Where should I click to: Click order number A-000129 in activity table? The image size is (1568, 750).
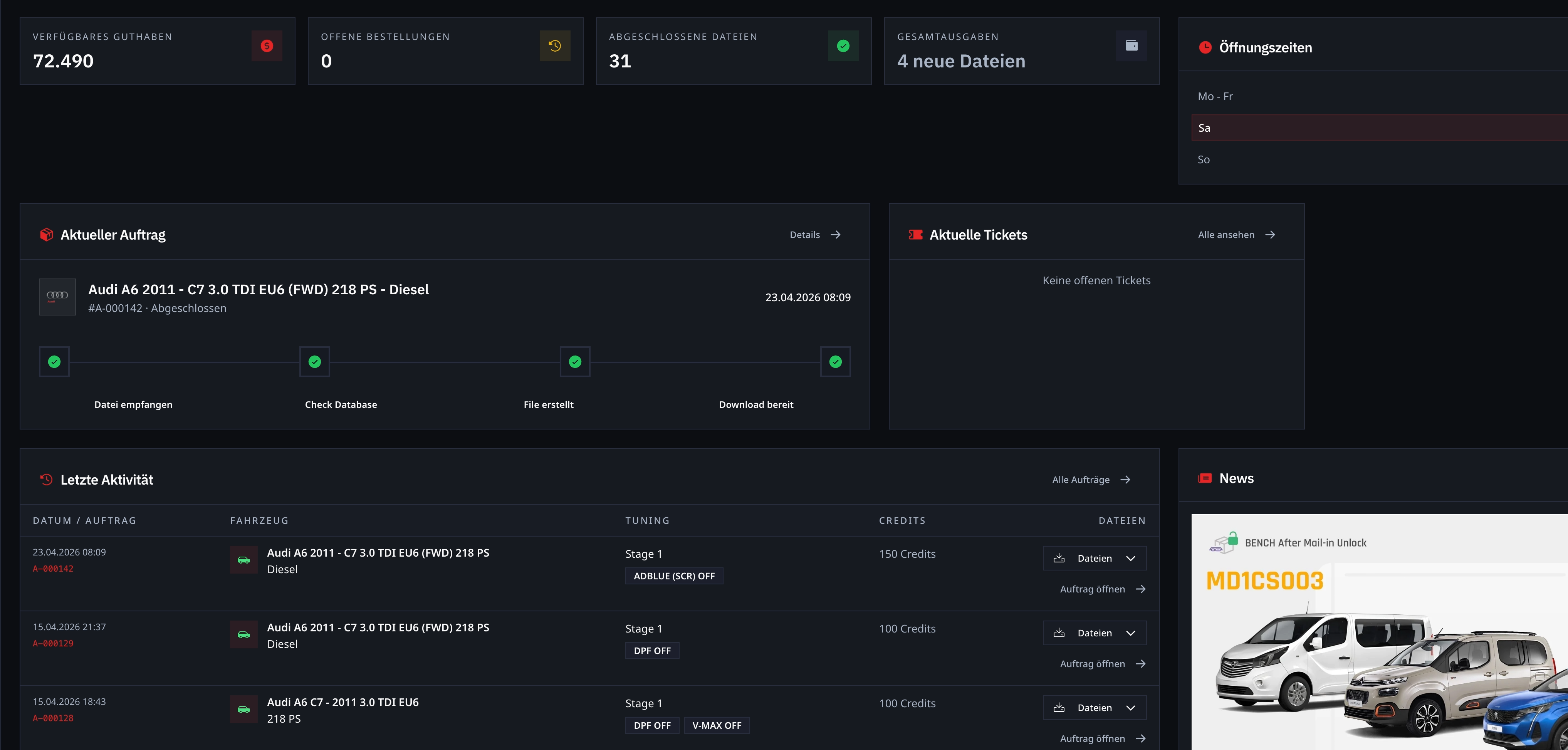tap(53, 643)
